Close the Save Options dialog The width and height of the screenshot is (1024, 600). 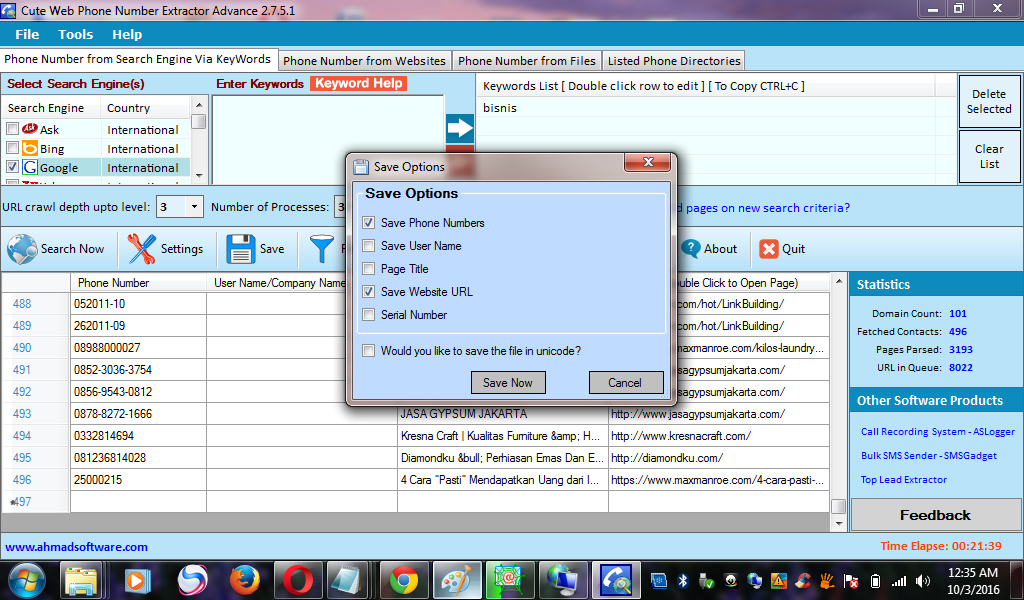[647, 162]
